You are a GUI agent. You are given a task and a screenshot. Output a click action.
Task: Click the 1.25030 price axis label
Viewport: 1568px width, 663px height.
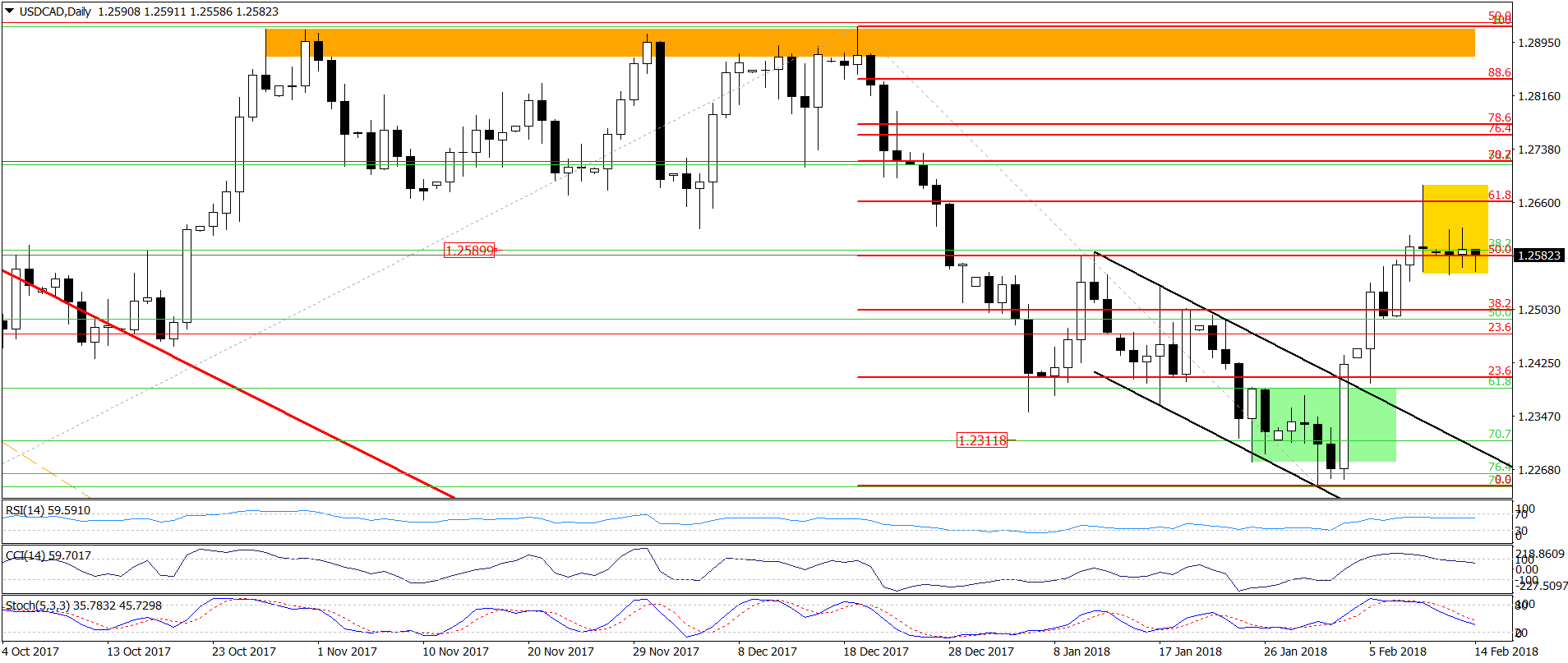(1539, 310)
